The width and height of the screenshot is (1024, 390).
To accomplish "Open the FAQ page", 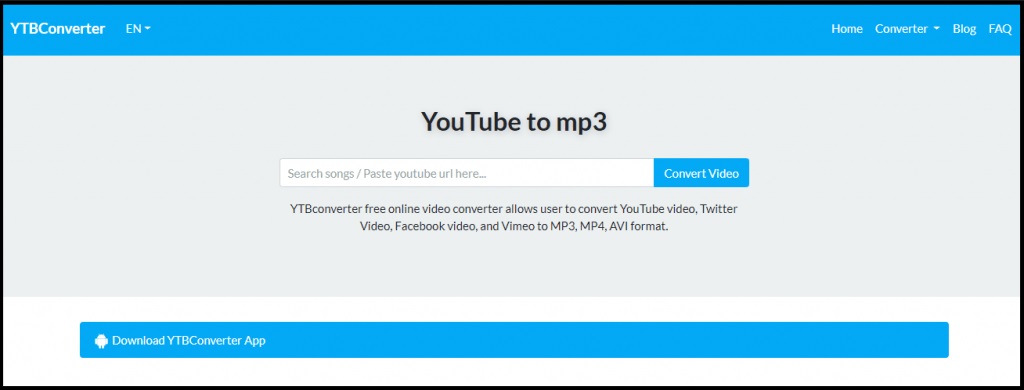I will coord(1000,29).
